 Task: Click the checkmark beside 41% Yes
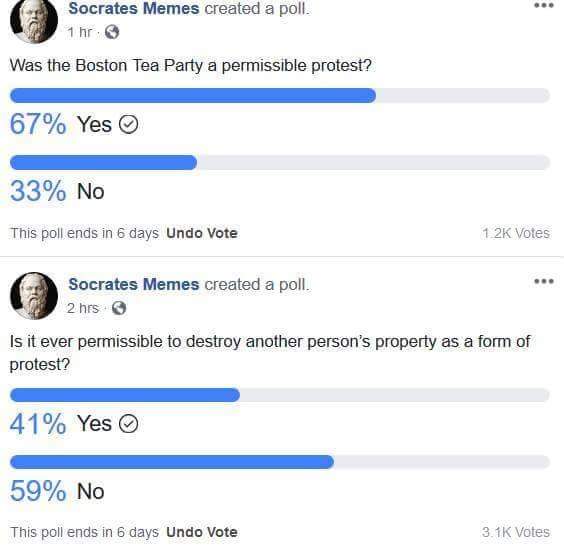click(x=128, y=423)
